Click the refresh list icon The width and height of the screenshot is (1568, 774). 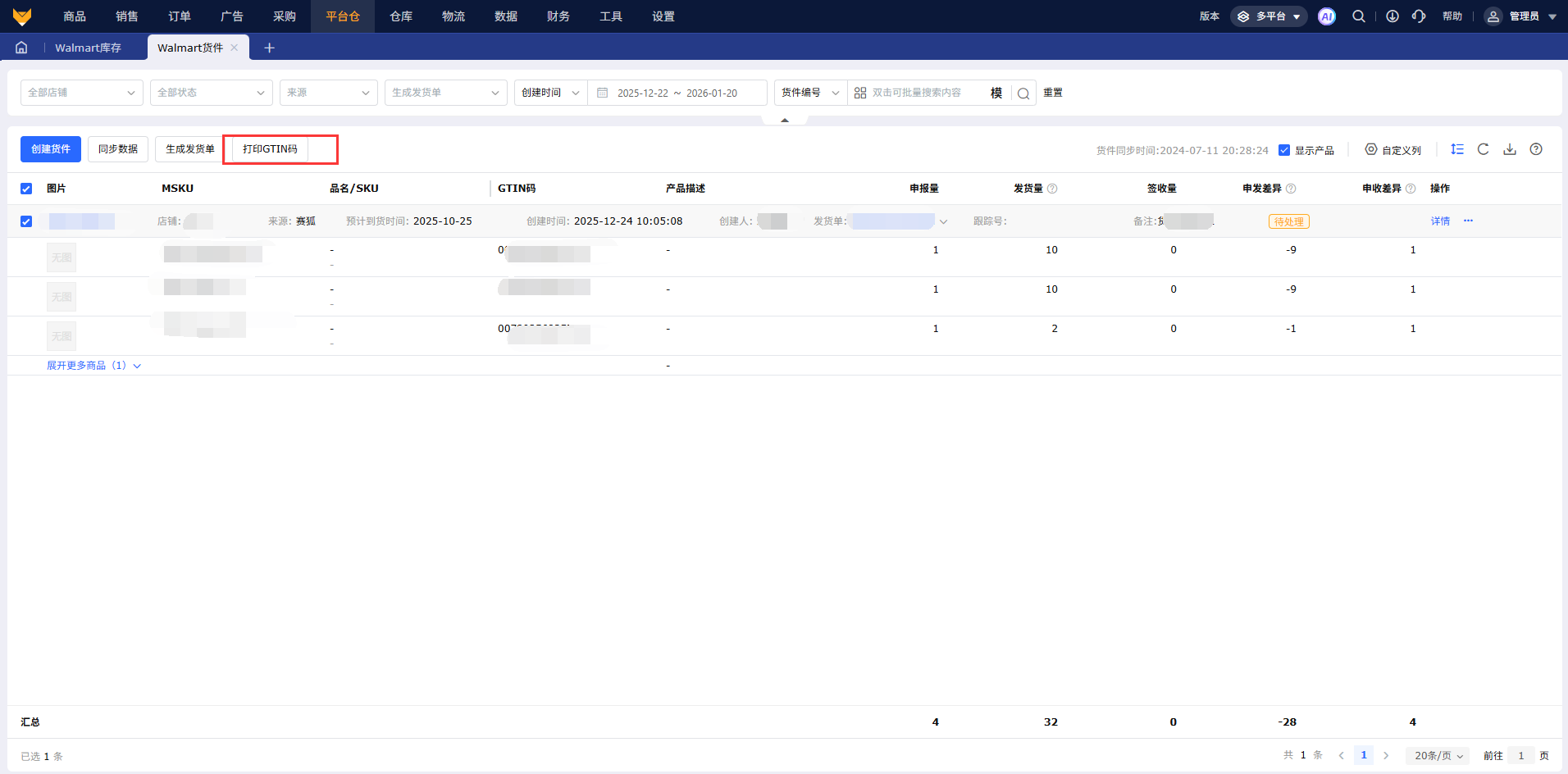pyautogui.click(x=1483, y=149)
